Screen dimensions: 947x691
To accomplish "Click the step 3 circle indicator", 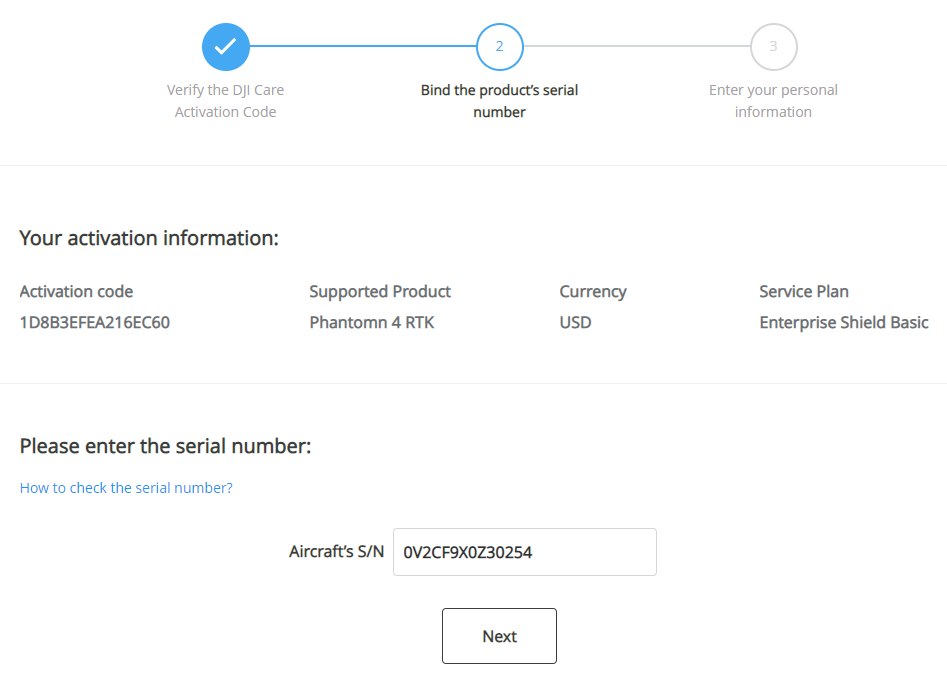I will 773,47.
